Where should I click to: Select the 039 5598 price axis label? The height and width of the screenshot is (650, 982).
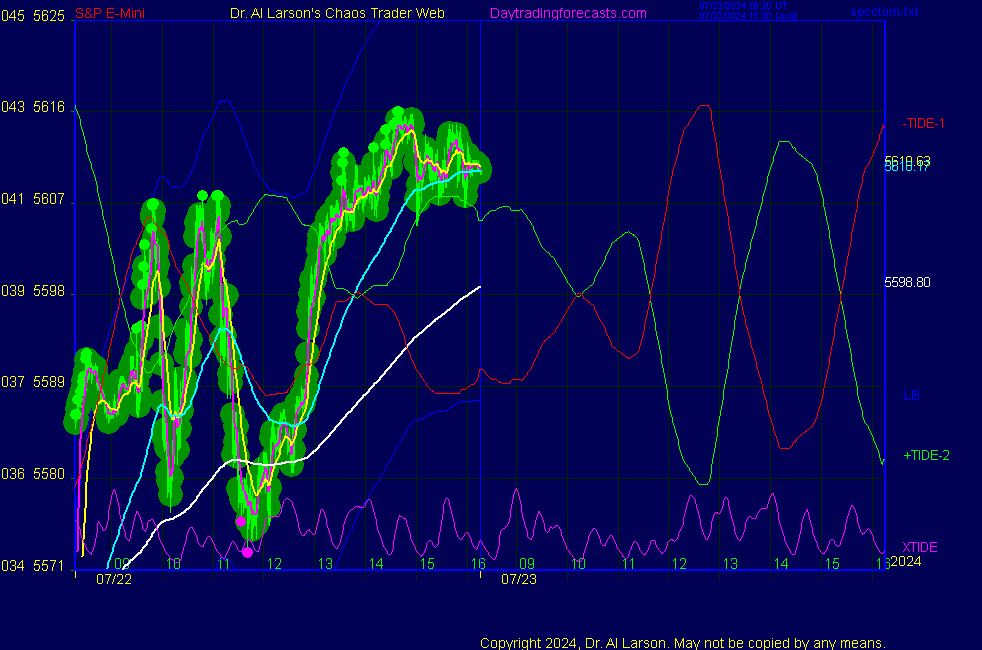pos(33,291)
